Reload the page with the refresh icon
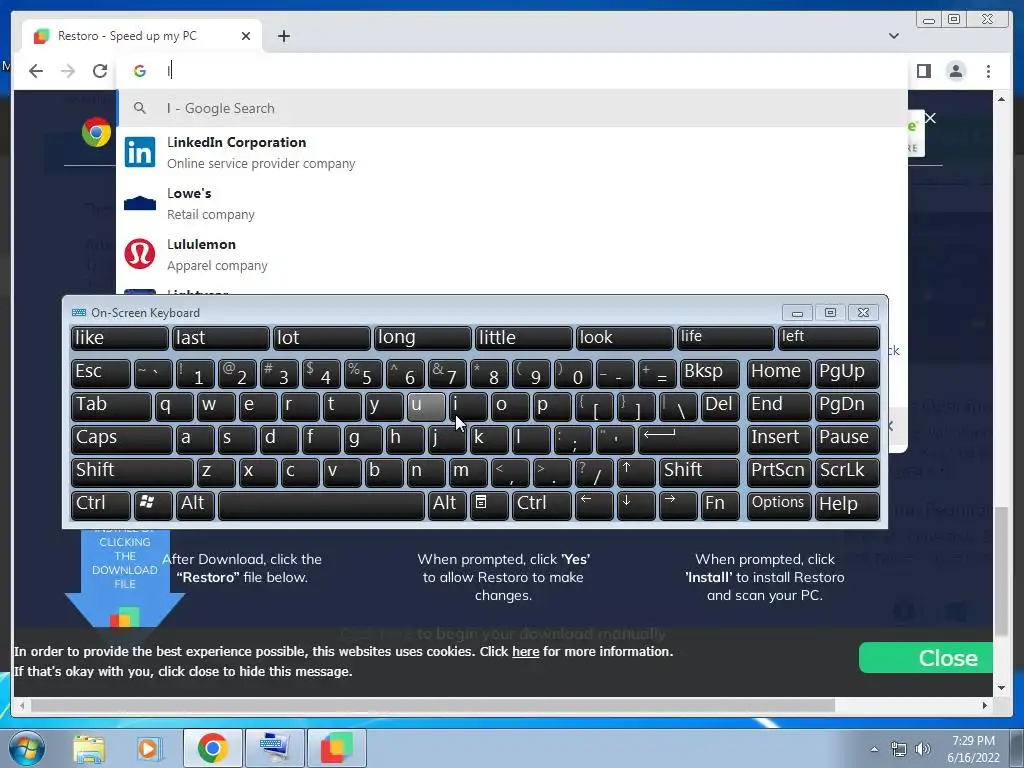 pyautogui.click(x=100, y=71)
